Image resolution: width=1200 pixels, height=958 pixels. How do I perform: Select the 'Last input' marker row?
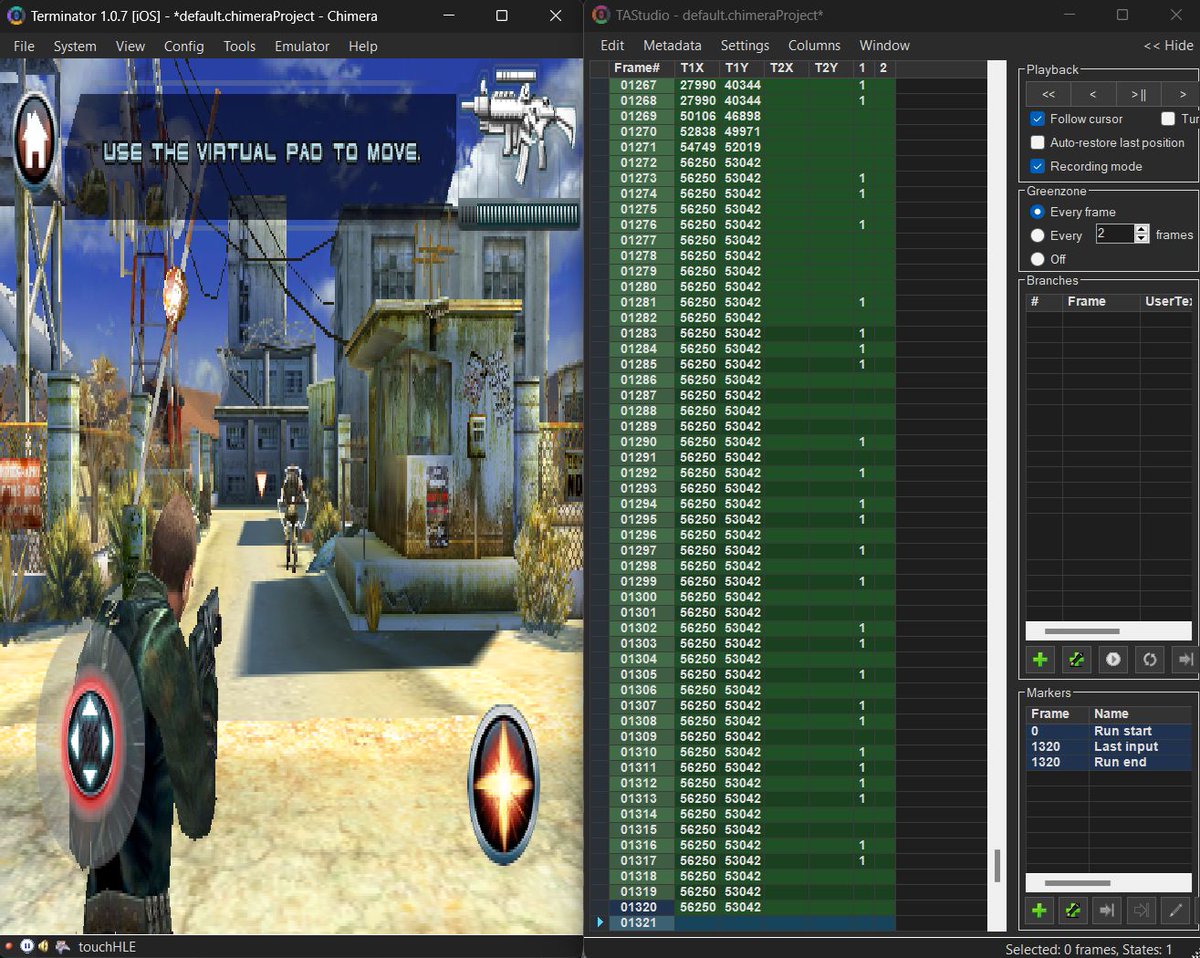1110,747
